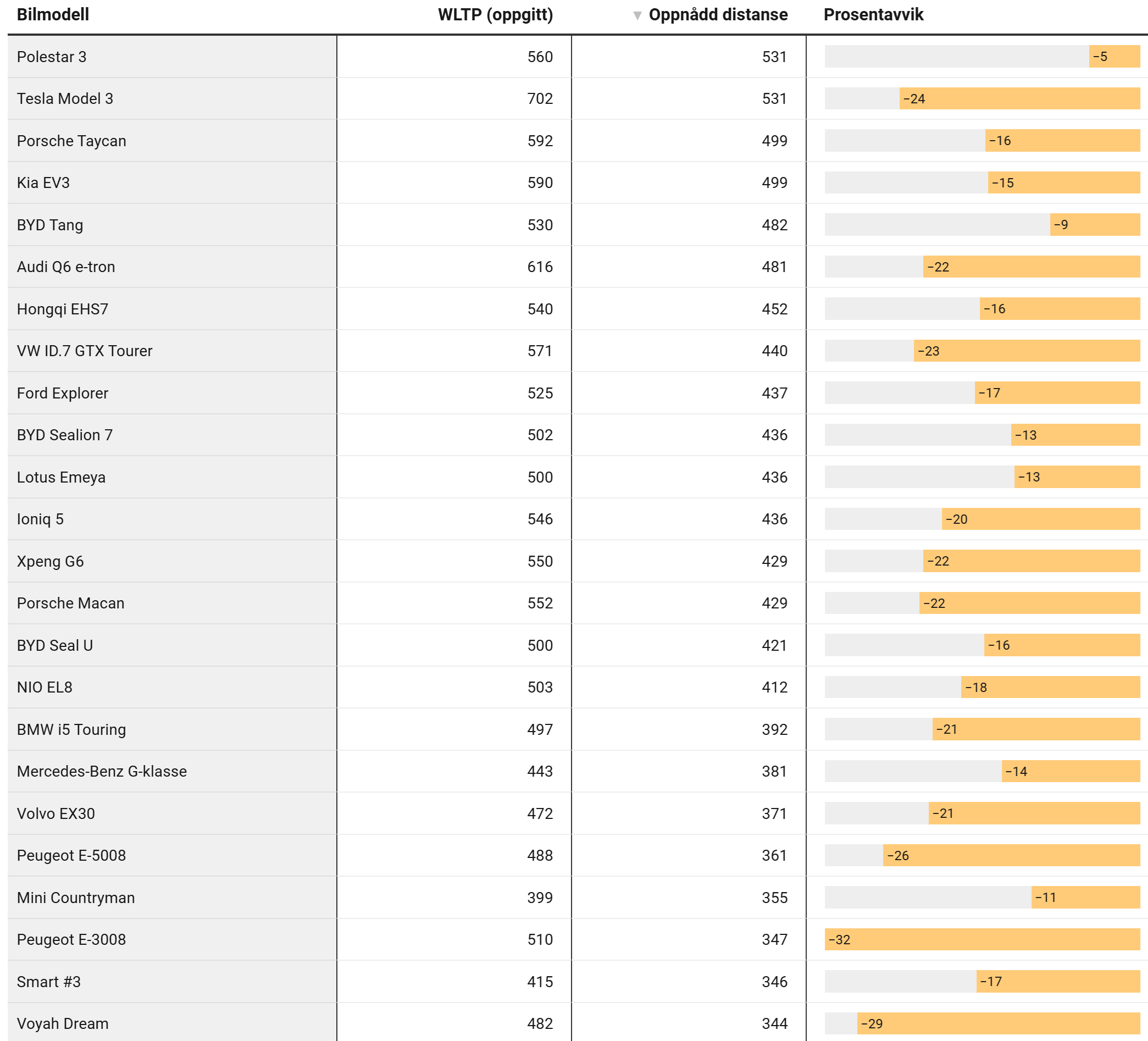Click the -24 deviation bar for Tesla

tap(1019, 98)
